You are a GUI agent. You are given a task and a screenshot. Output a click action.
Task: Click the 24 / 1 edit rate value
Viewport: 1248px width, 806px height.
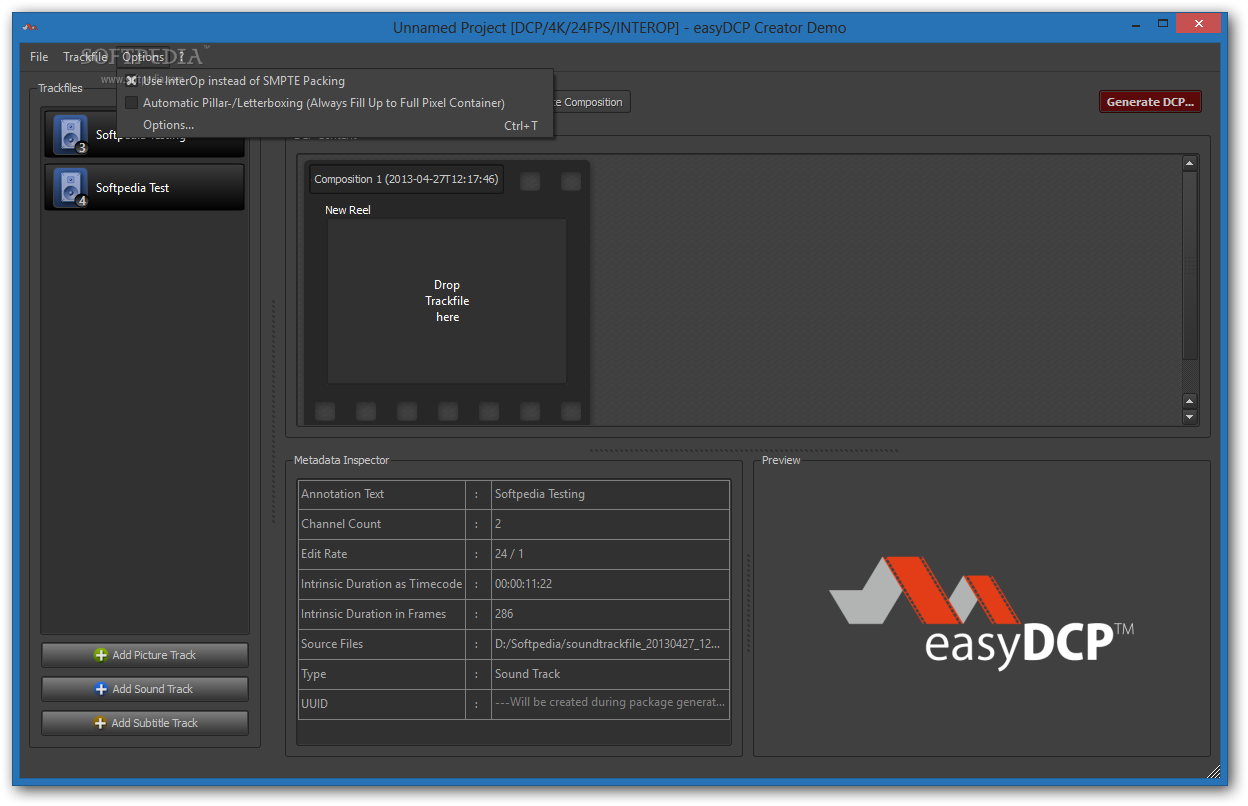509,554
